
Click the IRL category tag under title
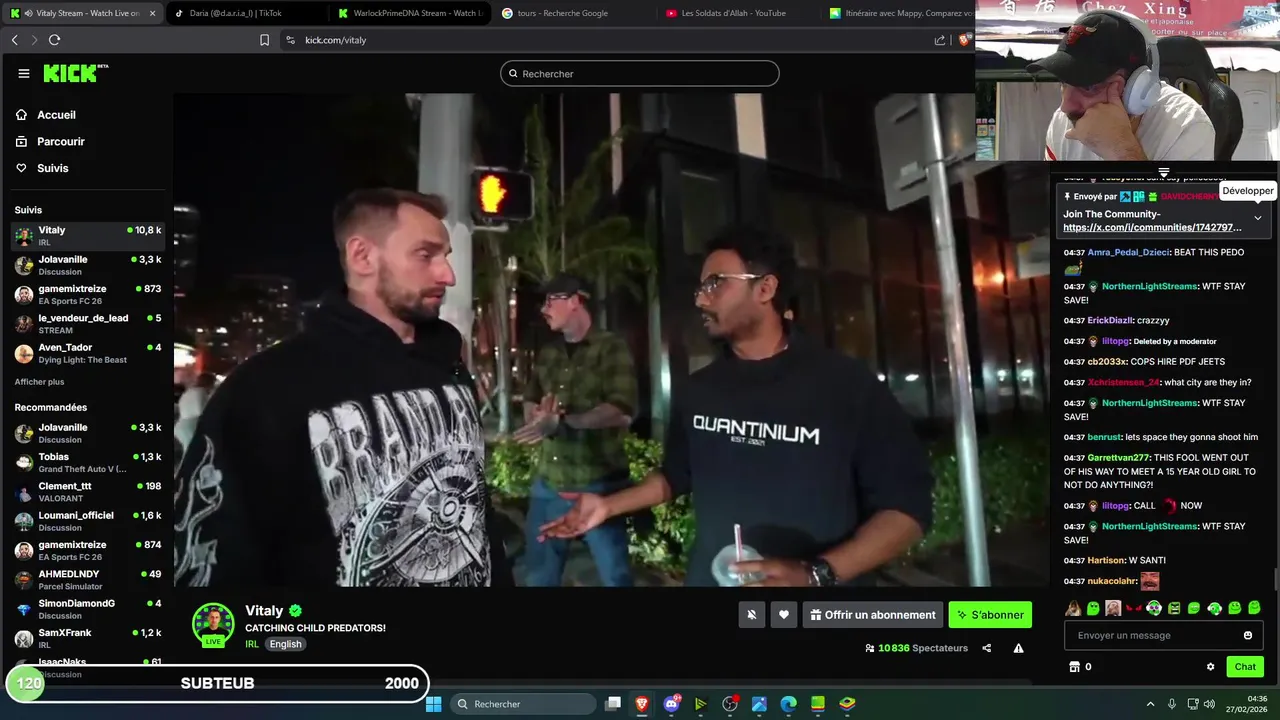(x=252, y=644)
